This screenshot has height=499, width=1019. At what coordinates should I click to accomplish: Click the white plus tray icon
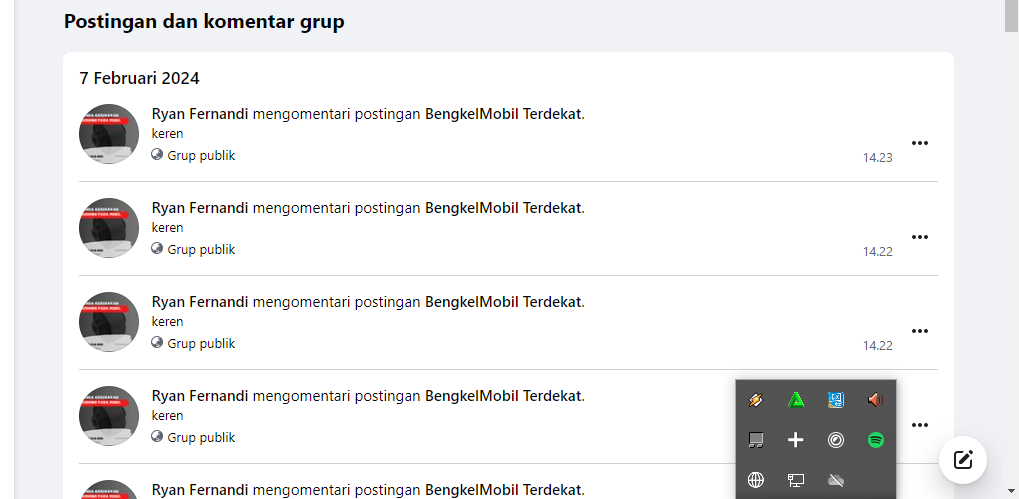click(795, 441)
